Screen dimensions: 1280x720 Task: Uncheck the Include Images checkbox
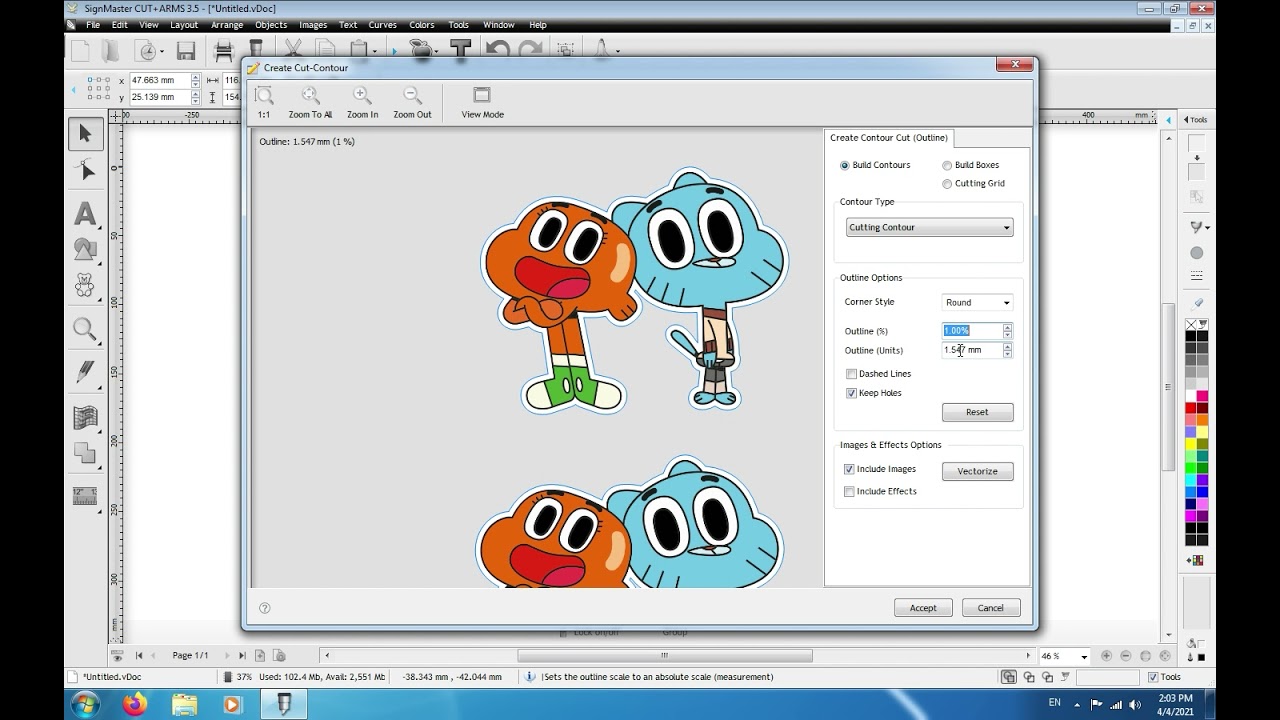(849, 469)
